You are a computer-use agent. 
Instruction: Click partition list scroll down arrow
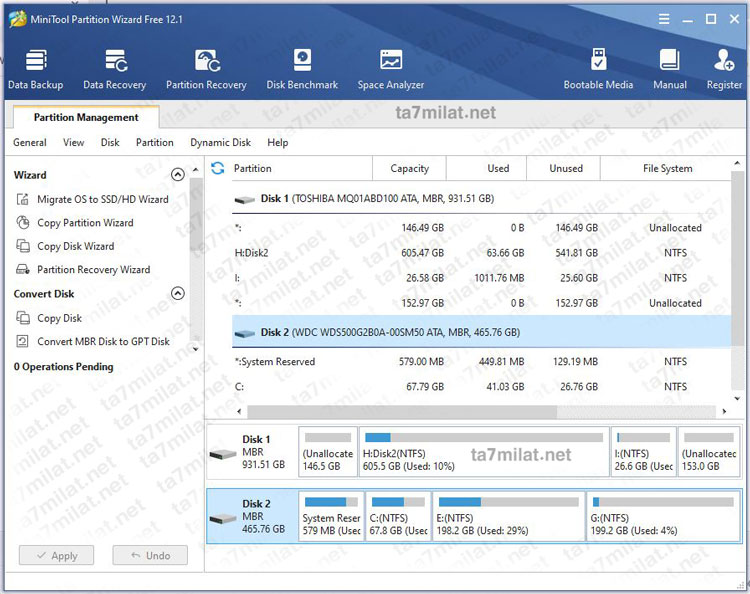click(x=737, y=398)
